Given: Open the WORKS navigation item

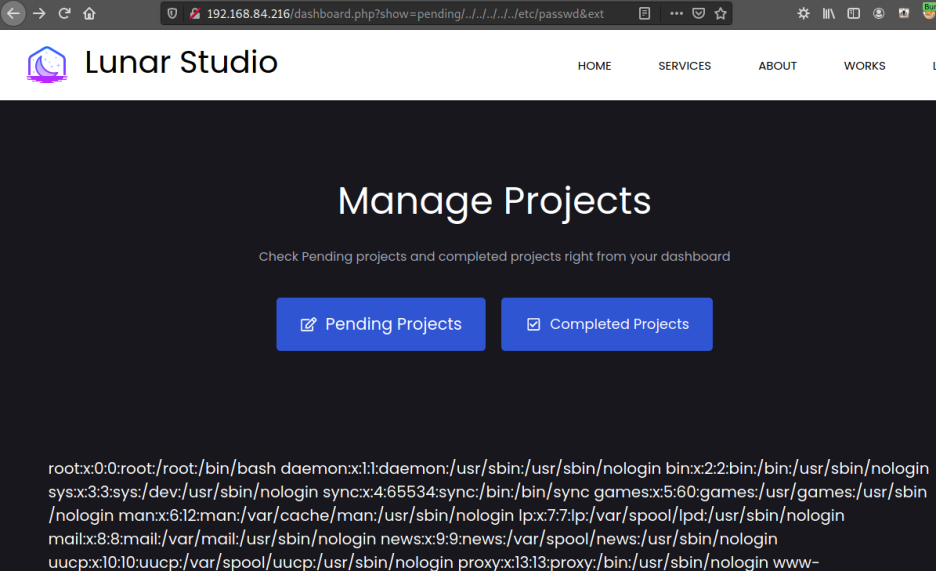Looking at the screenshot, I should click(864, 66).
